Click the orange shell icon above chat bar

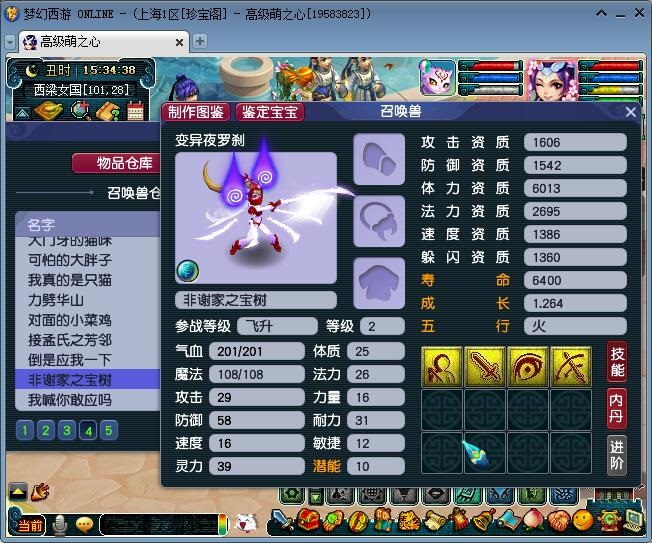tap(40, 491)
